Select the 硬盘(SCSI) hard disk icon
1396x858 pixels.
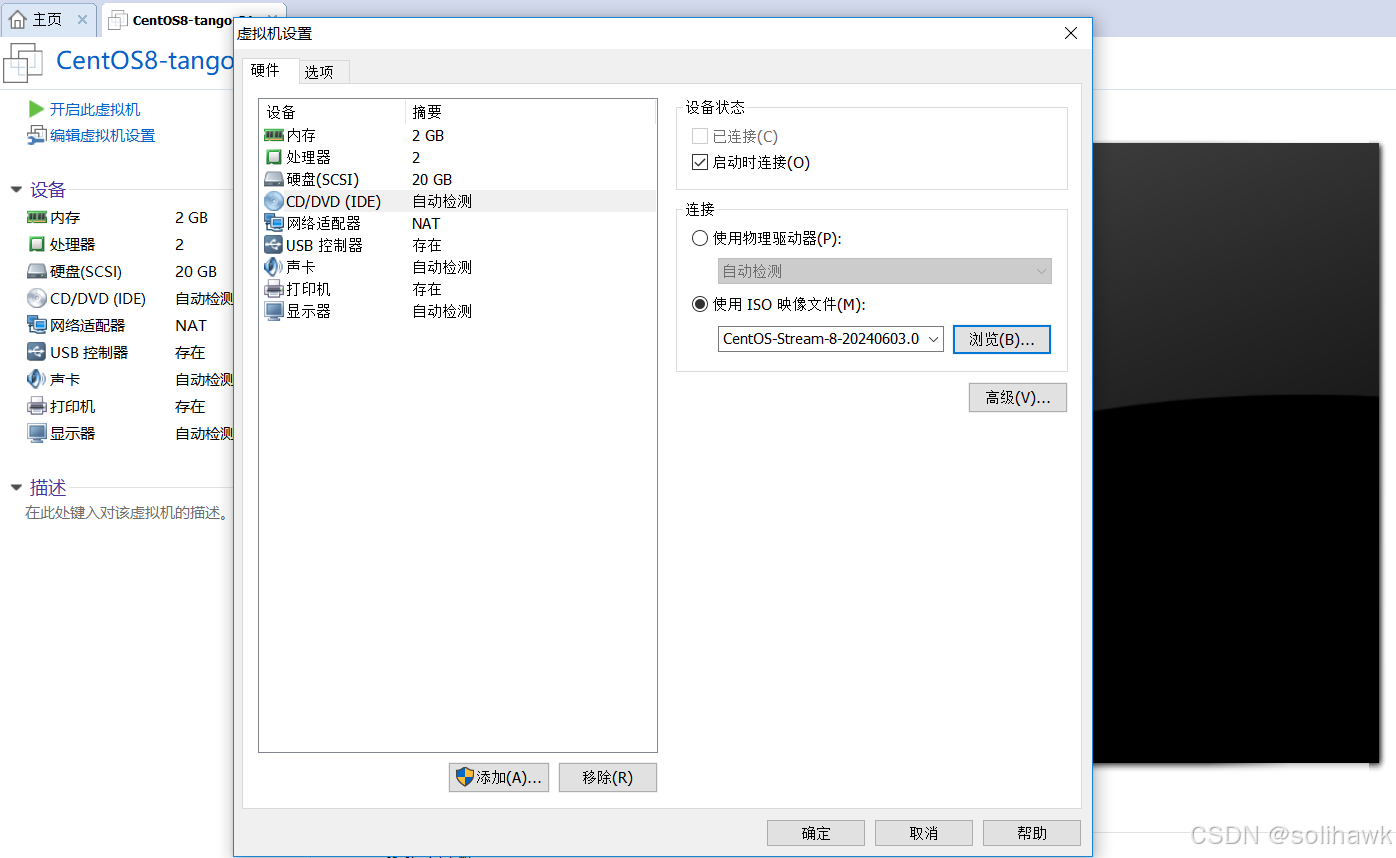(x=274, y=179)
